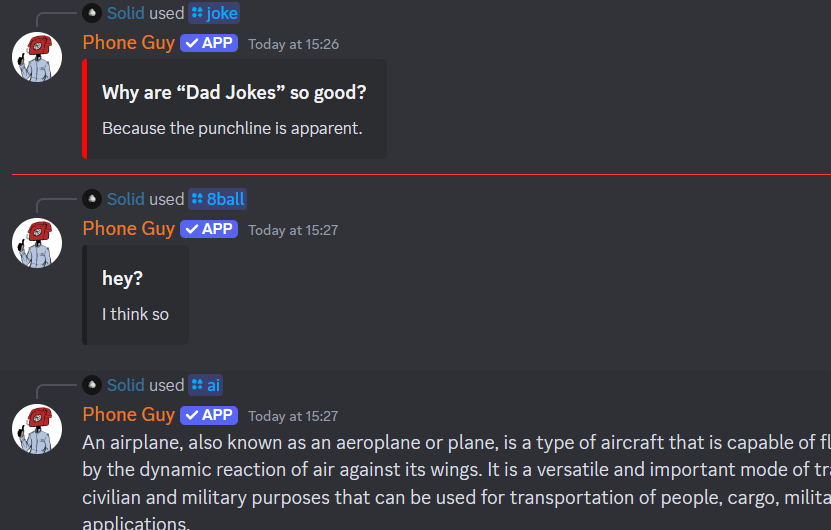Open Phone Guy username at 15:26

point(129,43)
